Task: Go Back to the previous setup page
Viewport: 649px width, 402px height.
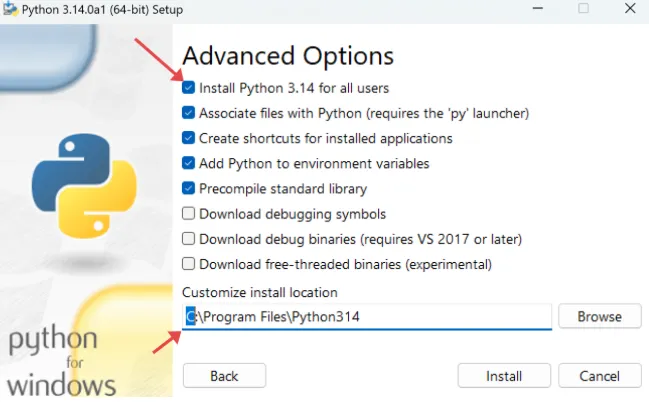Action: click(225, 376)
